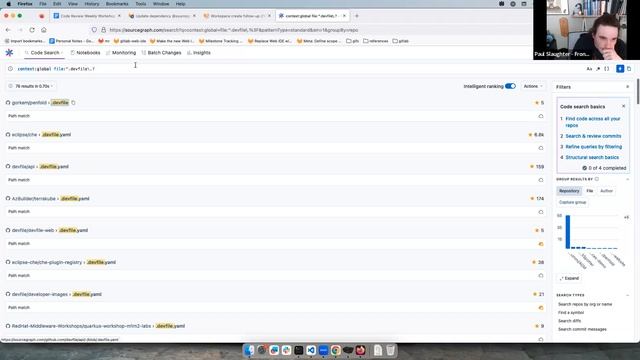Click the Sourcegraph logo icon
This screenshot has width=640, height=360.
(9, 53)
